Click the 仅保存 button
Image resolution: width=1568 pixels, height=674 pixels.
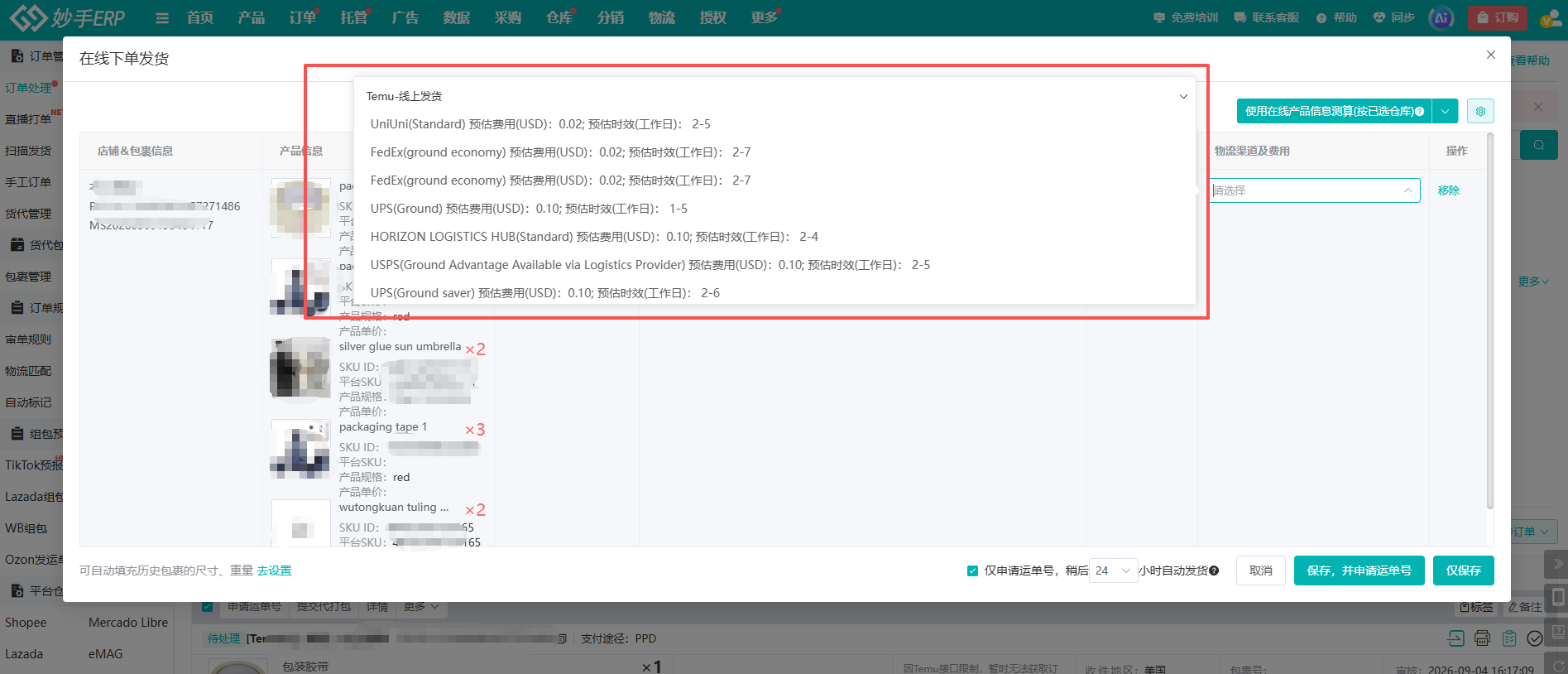[x=1464, y=570]
